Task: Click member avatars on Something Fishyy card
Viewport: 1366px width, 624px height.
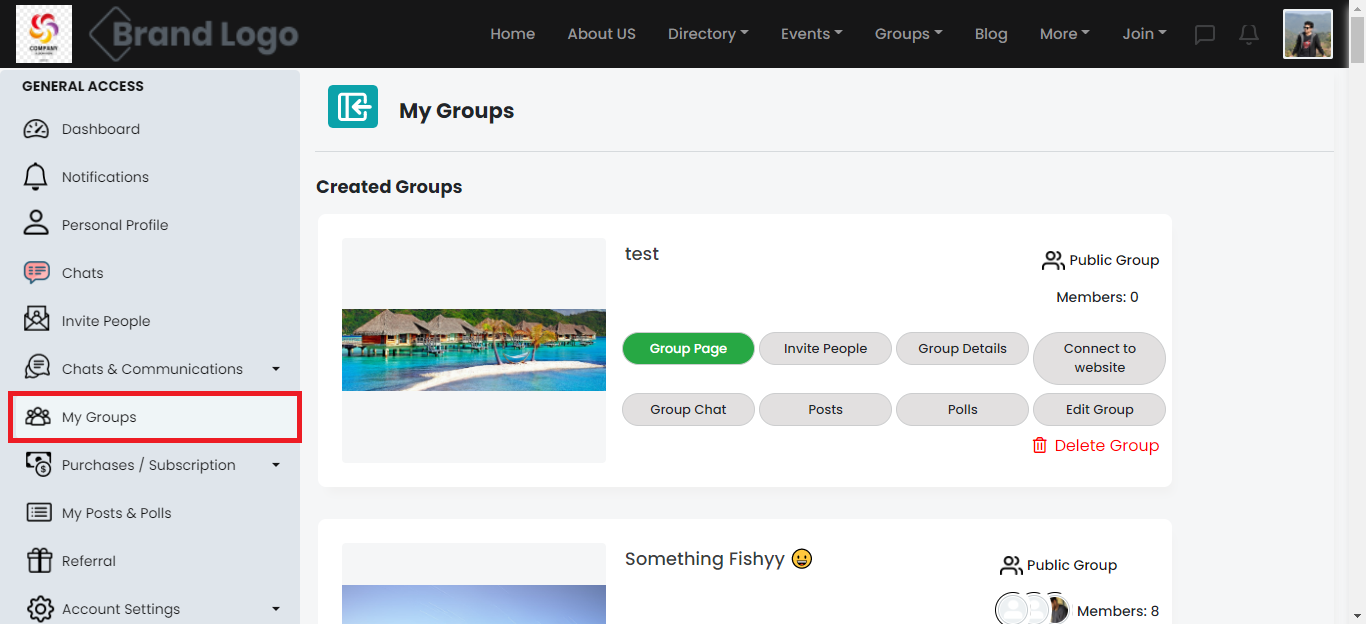Action: coord(1033,609)
